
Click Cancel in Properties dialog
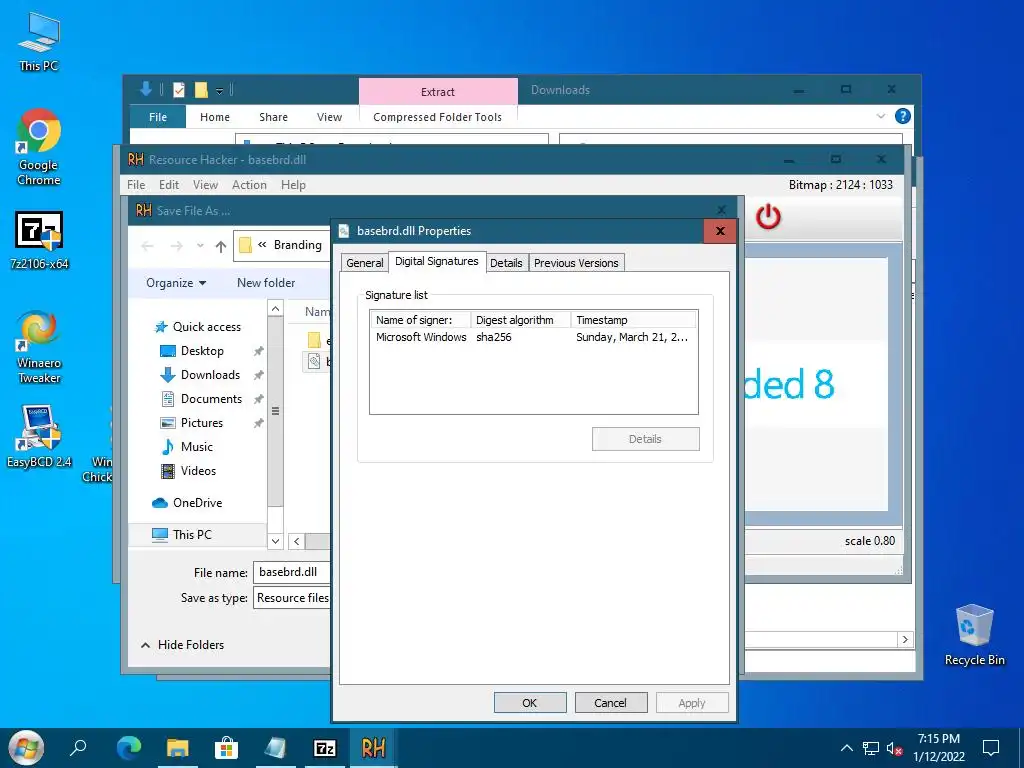pyautogui.click(x=611, y=703)
